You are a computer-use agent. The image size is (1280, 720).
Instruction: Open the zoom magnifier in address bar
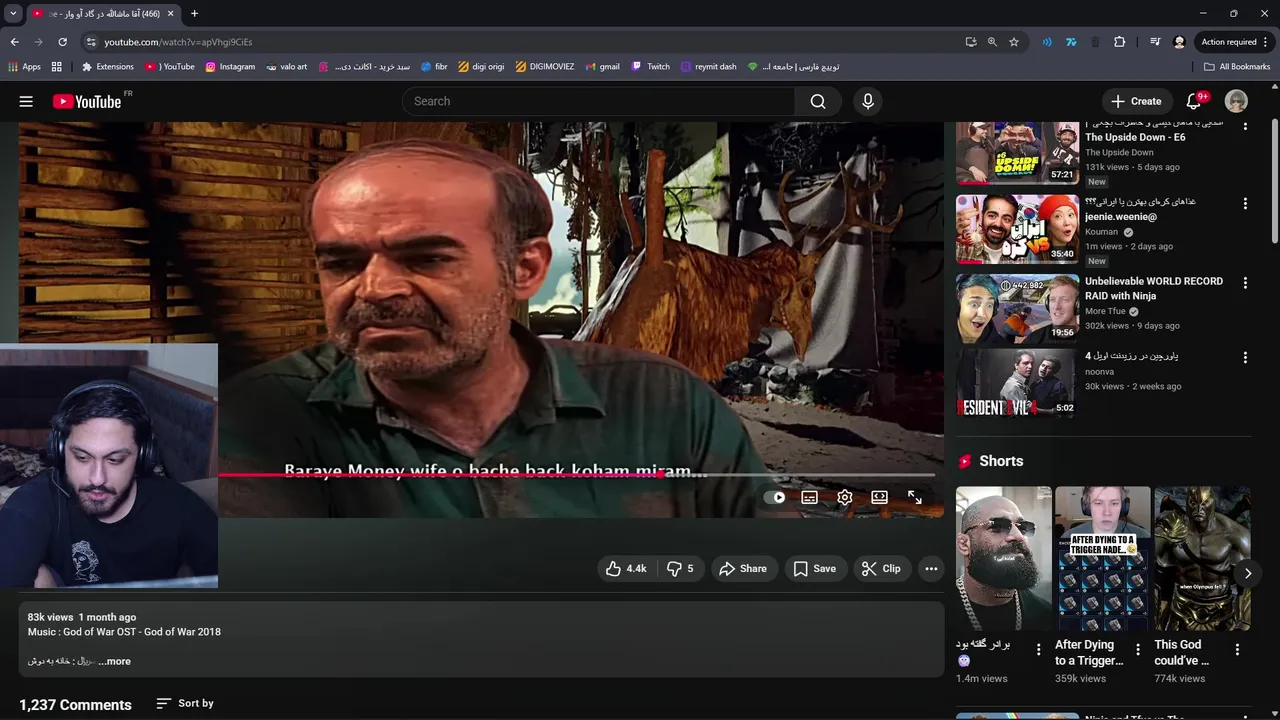(992, 42)
